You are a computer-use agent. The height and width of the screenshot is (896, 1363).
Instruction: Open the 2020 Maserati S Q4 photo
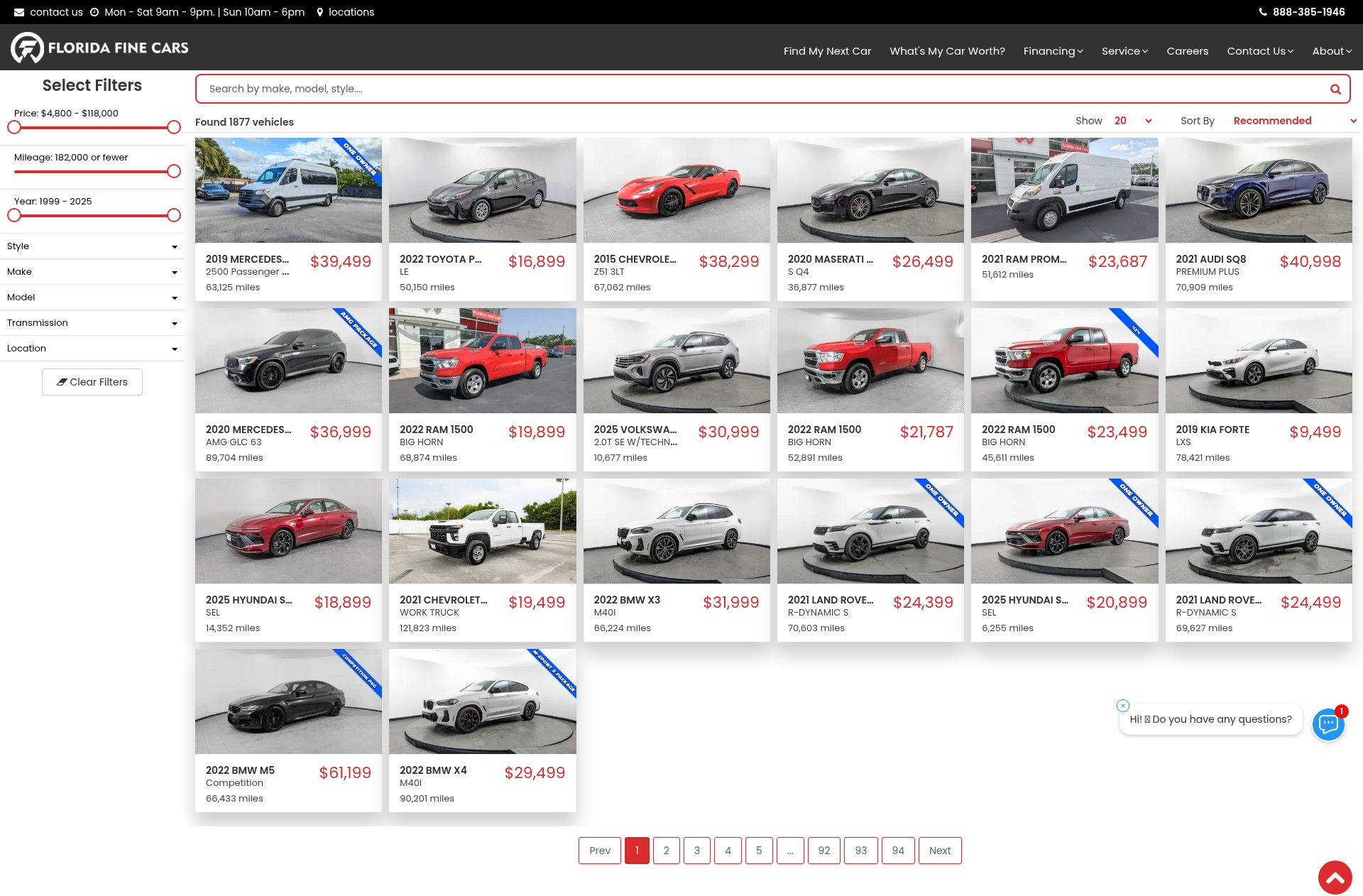pyautogui.click(x=870, y=190)
